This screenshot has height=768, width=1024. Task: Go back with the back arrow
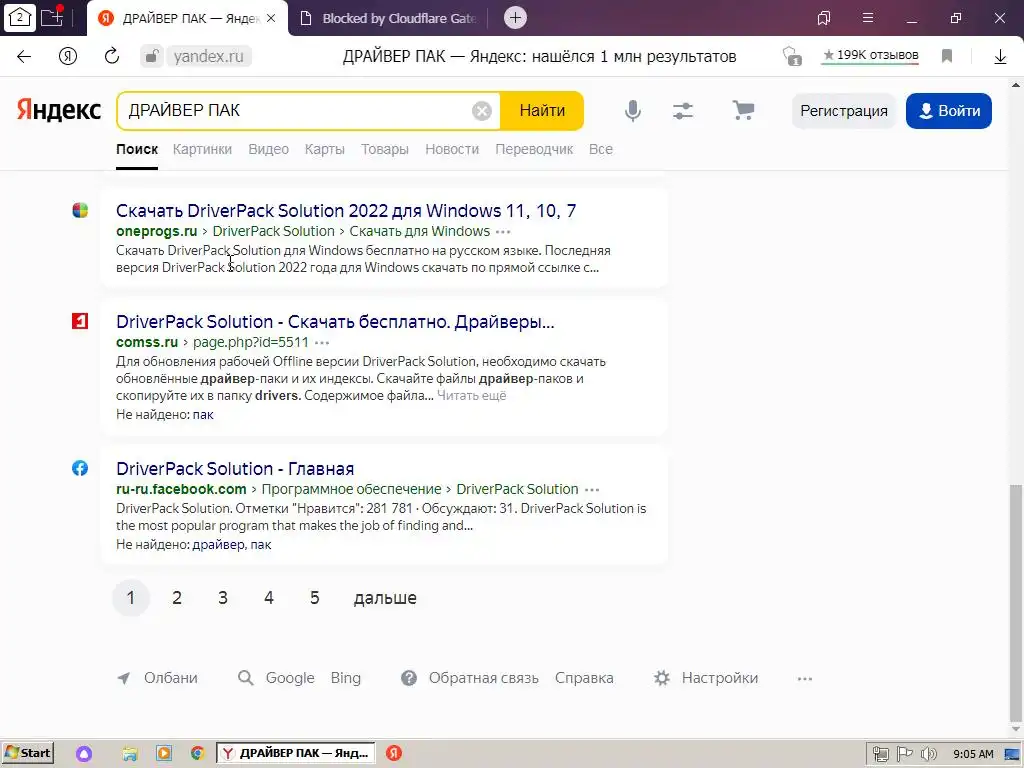pos(24,57)
